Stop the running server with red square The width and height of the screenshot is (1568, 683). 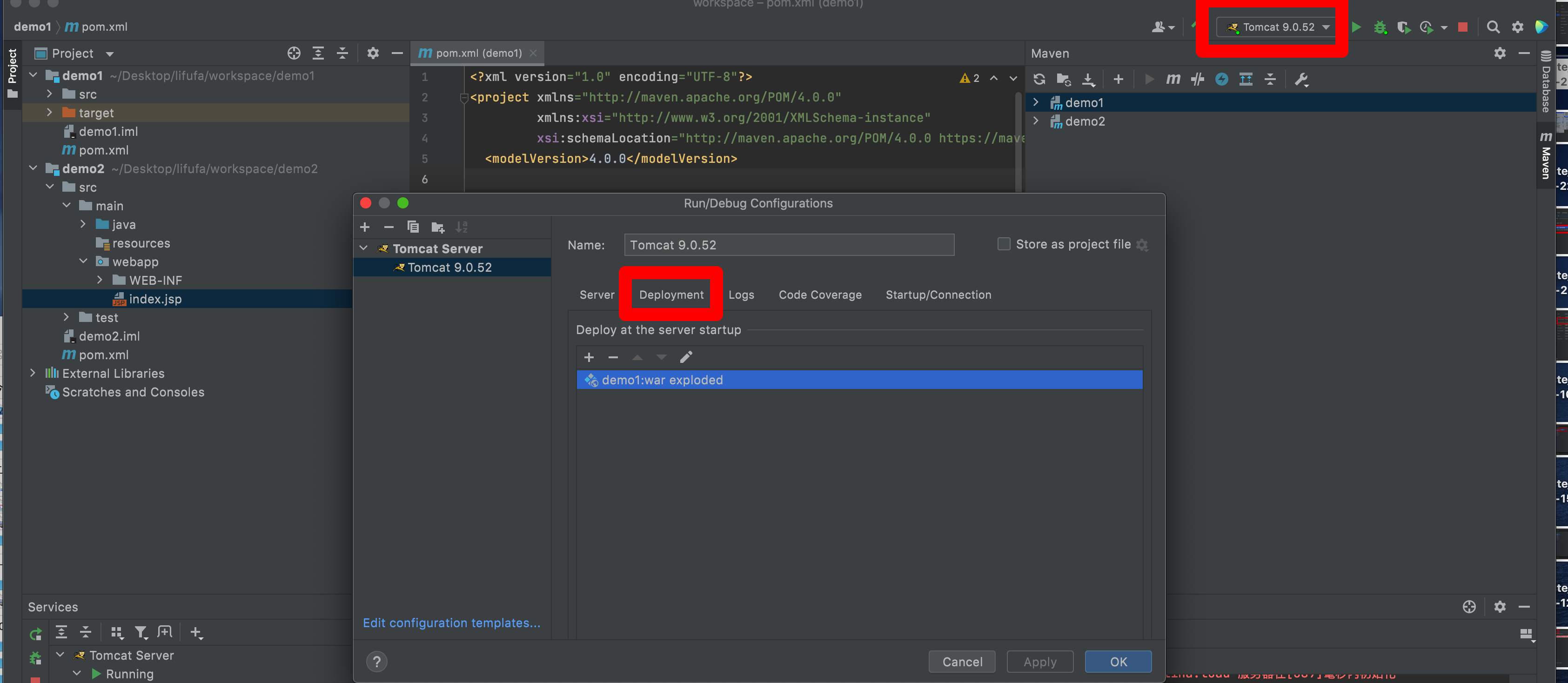pos(1463,27)
